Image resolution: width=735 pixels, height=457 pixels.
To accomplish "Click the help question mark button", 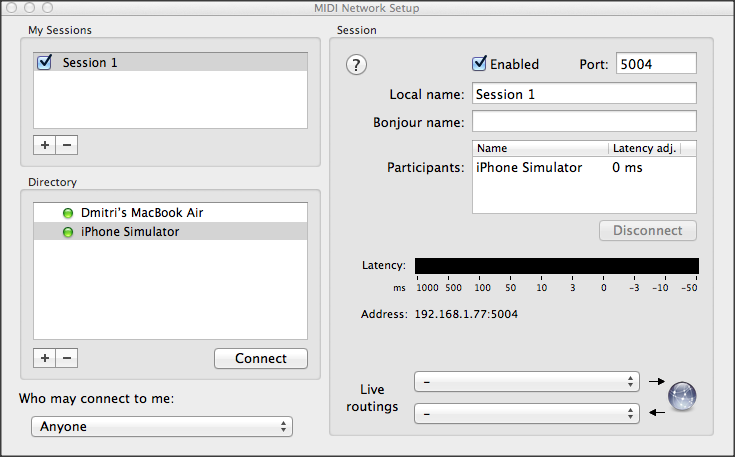I will pyautogui.click(x=357, y=65).
